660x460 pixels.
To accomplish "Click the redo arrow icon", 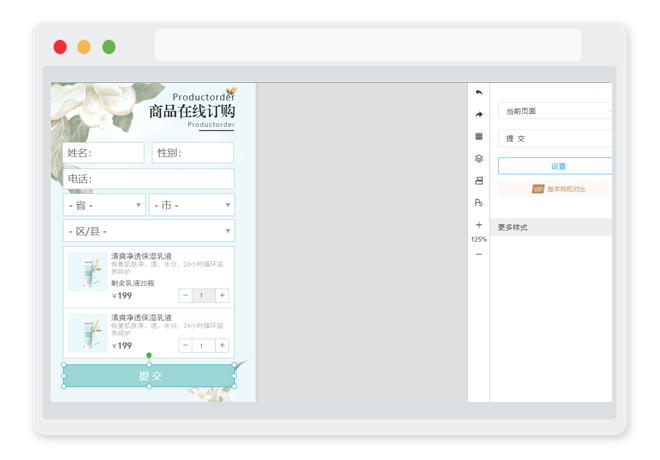I will (479, 114).
